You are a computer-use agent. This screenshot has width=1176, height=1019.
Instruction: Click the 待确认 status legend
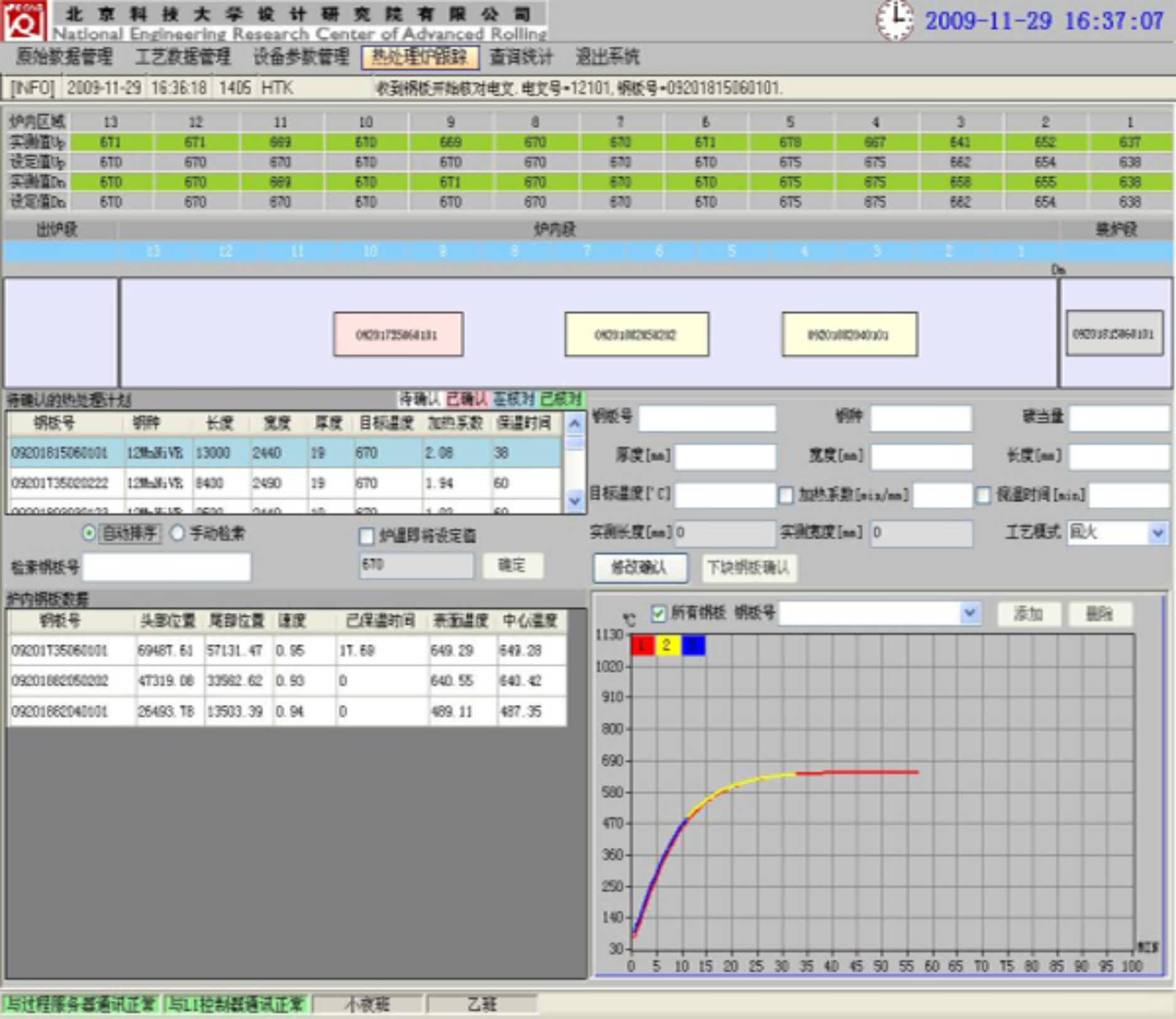coord(420,399)
